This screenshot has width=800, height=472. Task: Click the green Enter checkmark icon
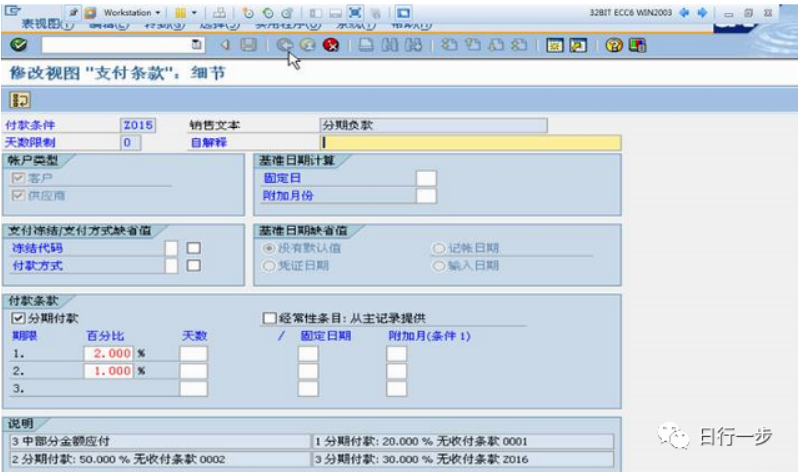pos(19,45)
